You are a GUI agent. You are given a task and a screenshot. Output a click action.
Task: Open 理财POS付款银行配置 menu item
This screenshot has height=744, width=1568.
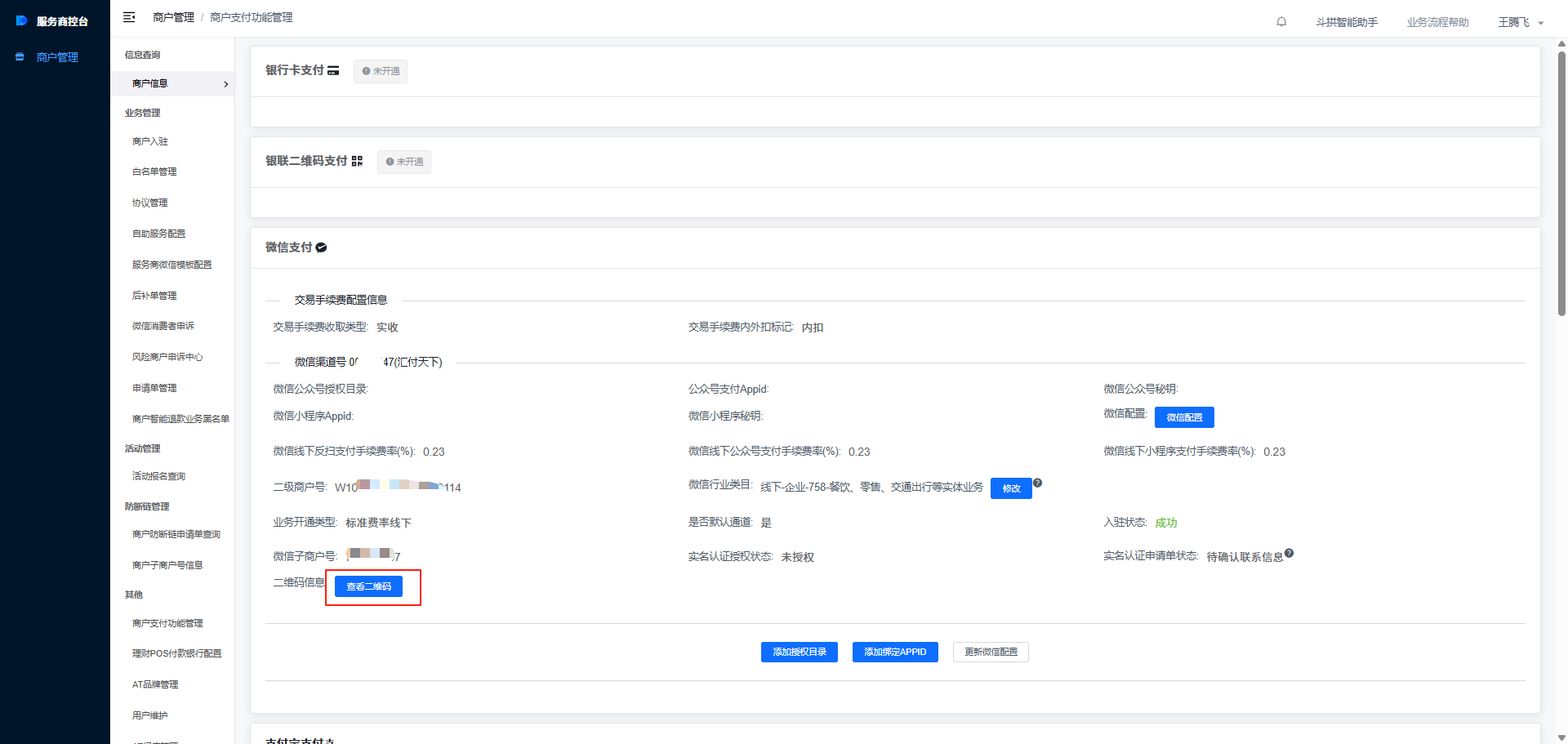coord(177,653)
